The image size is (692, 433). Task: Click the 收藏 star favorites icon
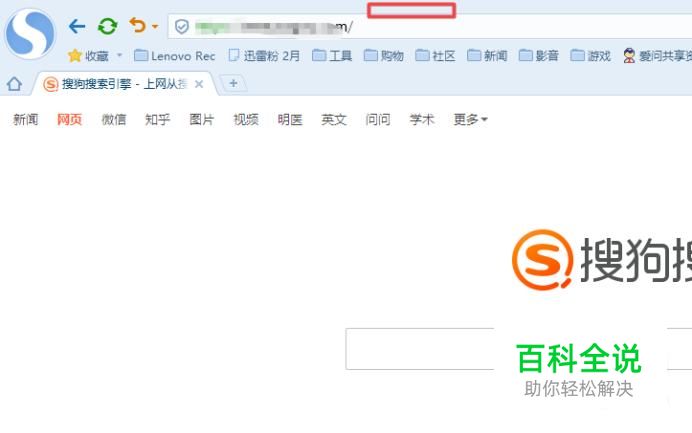tap(75, 56)
